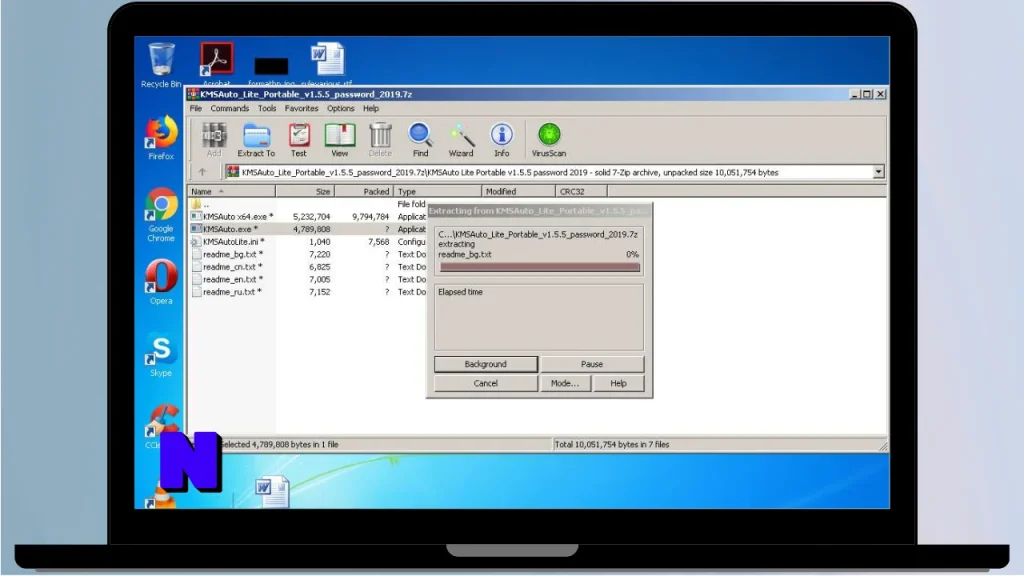Select readme_en.txt file row
1024x576 pixels.
point(307,279)
